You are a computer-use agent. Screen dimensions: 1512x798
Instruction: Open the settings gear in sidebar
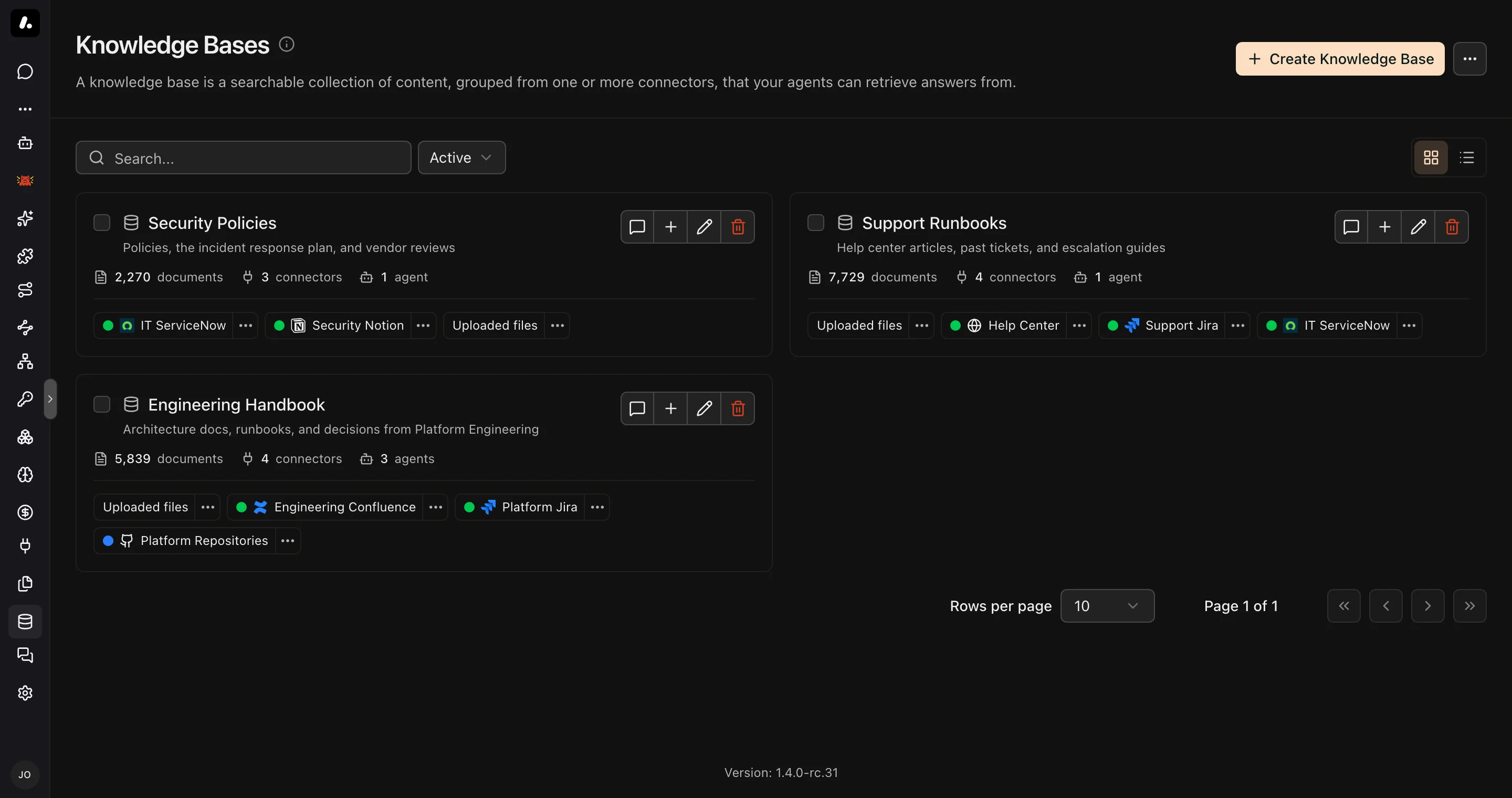click(x=25, y=693)
